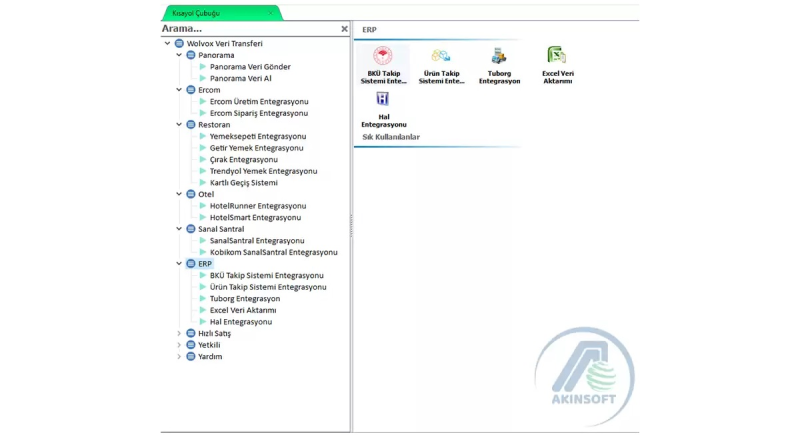Collapse the Sanal Santral tree branch
The width and height of the screenshot is (800, 435).
click(x=179, y=229)
